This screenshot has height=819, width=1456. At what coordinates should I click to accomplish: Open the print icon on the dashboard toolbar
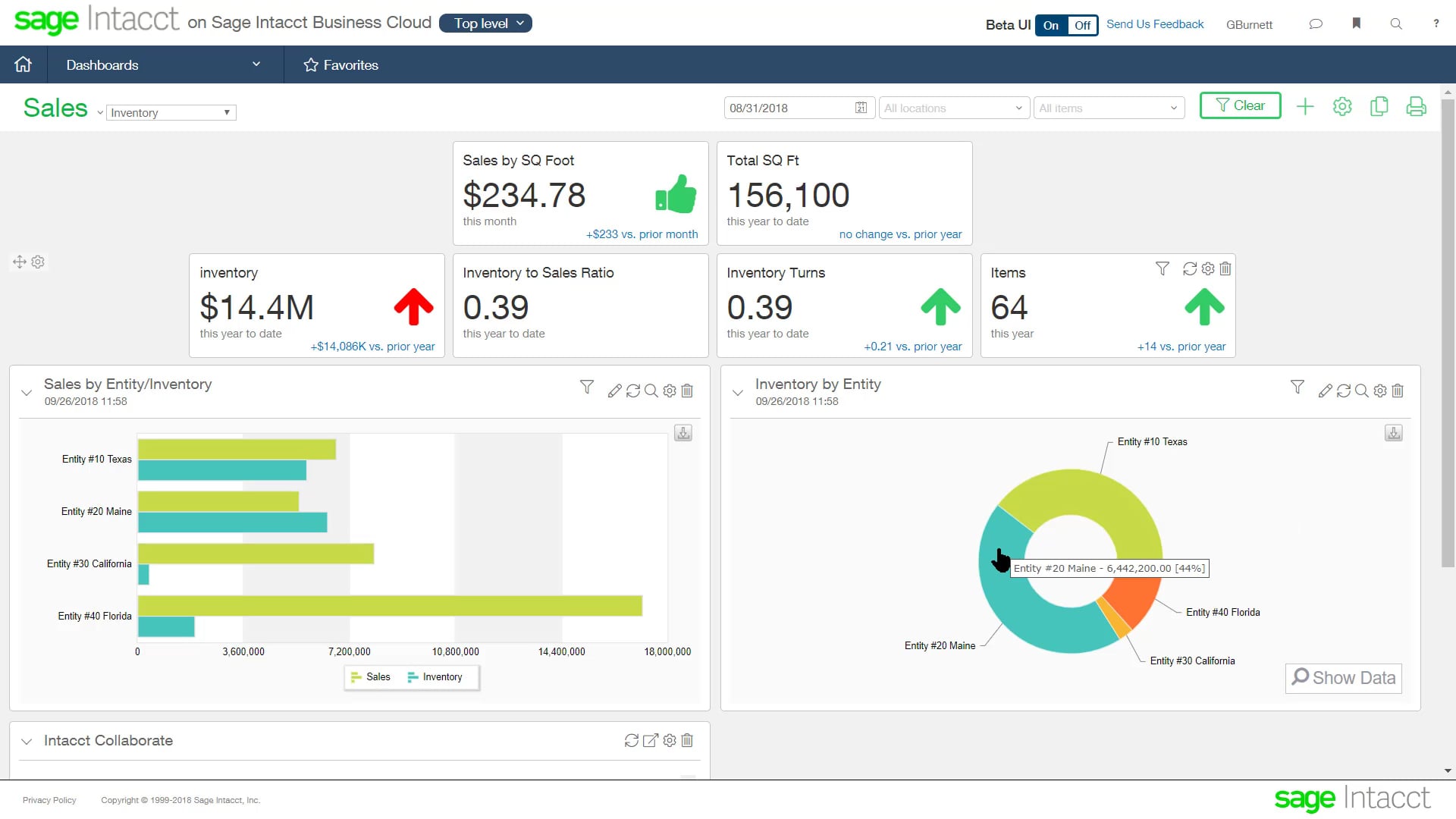coord(1416,106)
